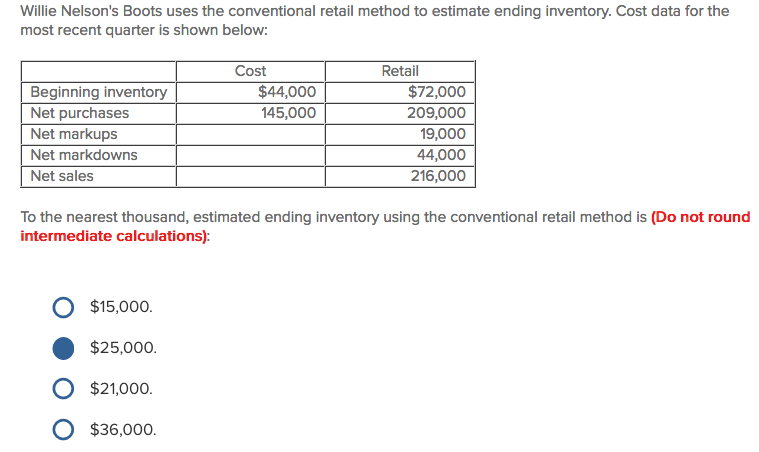
Task: Click the 145,000 net purchases cost cell
Action: tap(289, 113)
